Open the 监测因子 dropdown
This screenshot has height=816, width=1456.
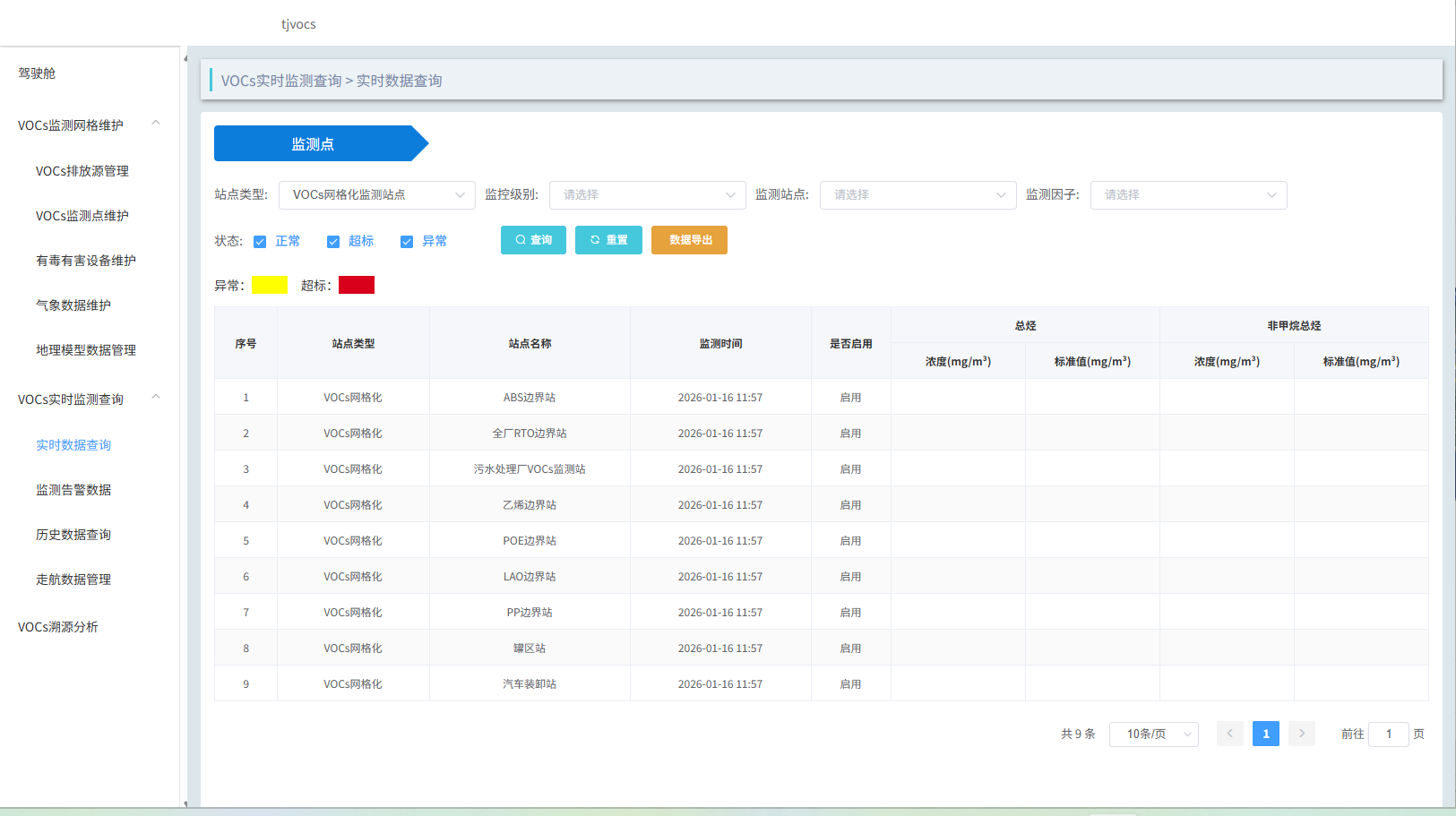click(1188, 195)
